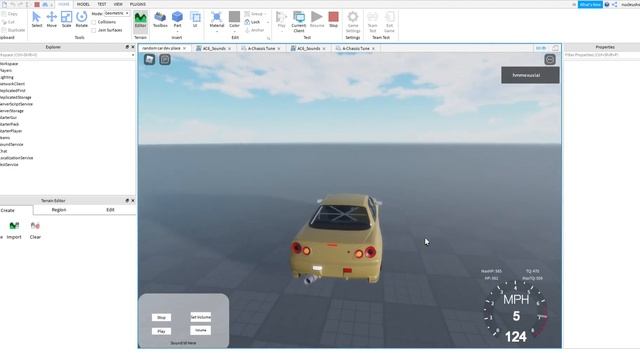640x360 pixels.
Task: Open the Toolbox panel
Action: point(160,20)
